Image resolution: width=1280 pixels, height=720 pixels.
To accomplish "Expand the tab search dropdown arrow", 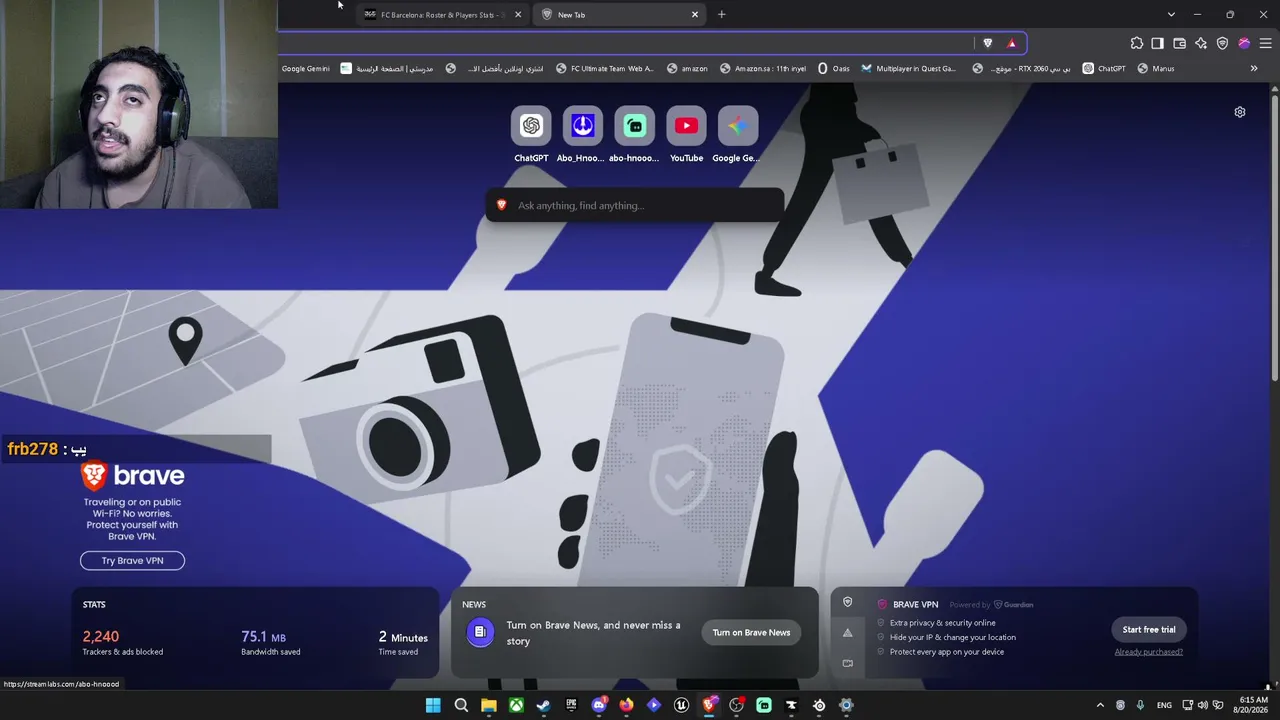I will (1171, 15).
